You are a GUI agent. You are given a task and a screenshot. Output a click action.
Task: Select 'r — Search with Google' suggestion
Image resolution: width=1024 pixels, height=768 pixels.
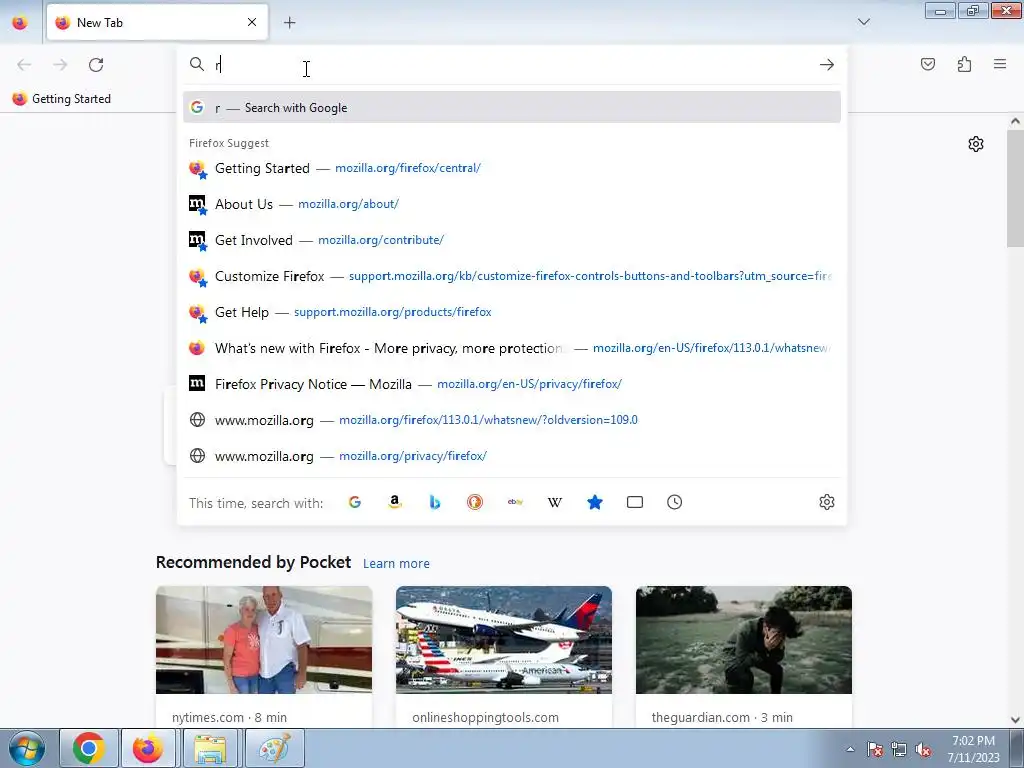512,107
